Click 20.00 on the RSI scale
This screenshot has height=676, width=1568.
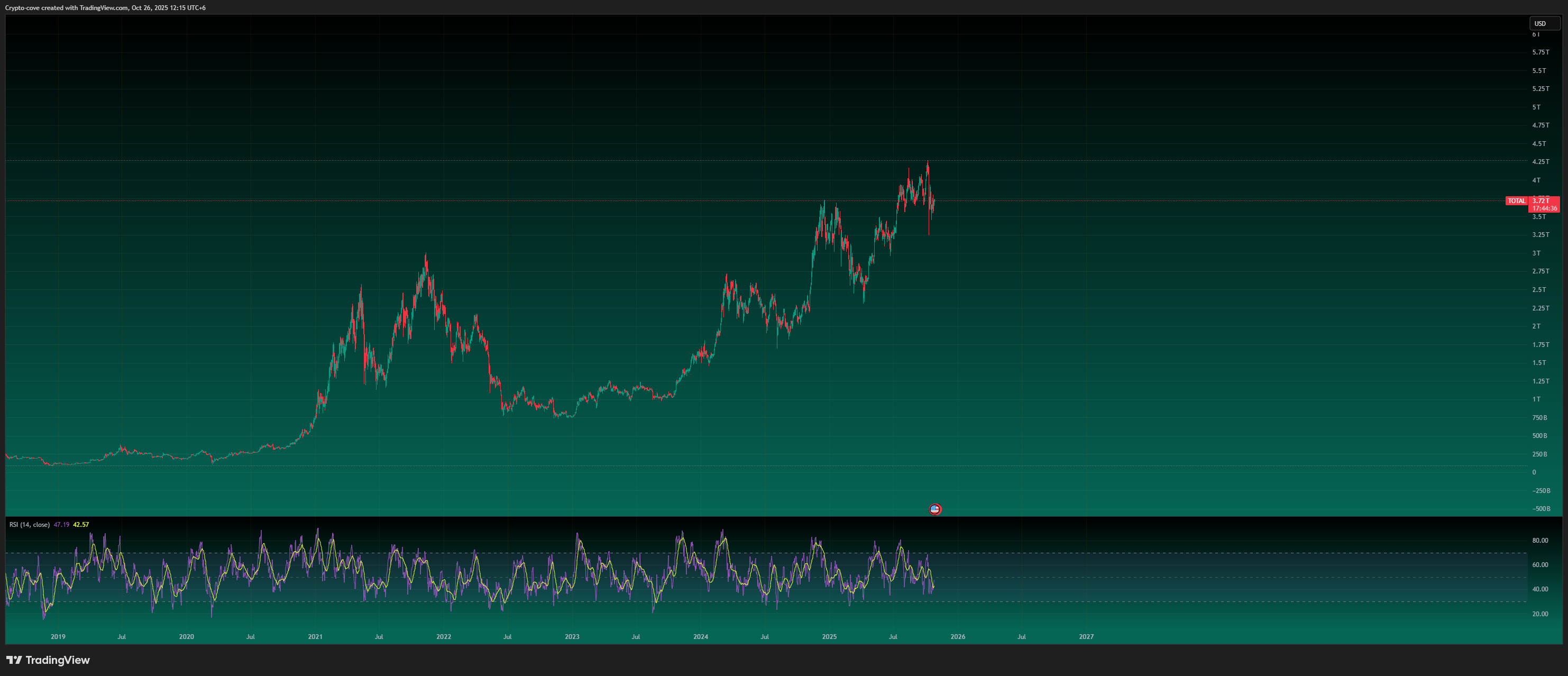pyautogui.click(x=1540, y=614)
